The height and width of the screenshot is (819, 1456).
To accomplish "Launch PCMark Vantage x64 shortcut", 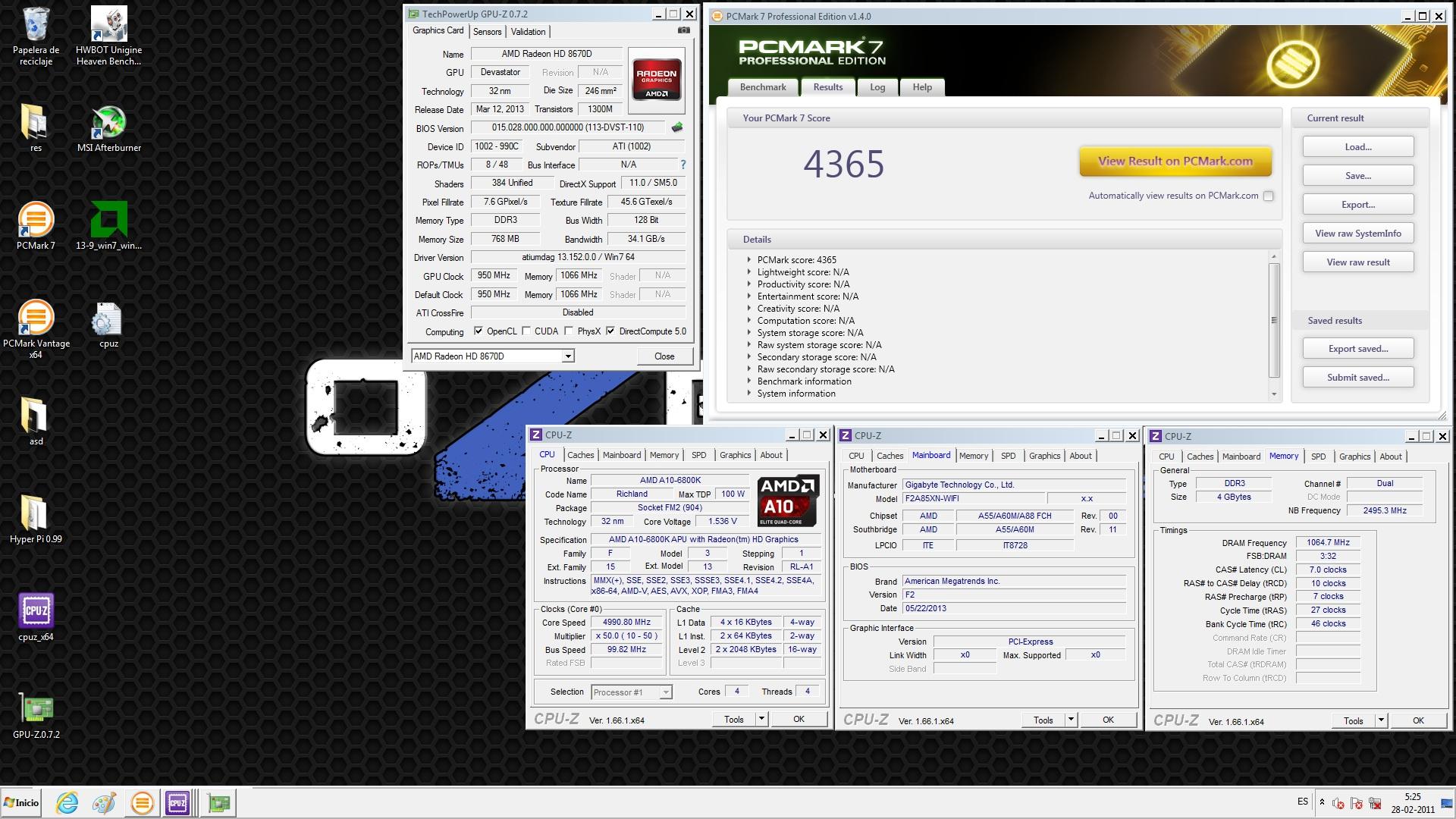I will [36, 328].
